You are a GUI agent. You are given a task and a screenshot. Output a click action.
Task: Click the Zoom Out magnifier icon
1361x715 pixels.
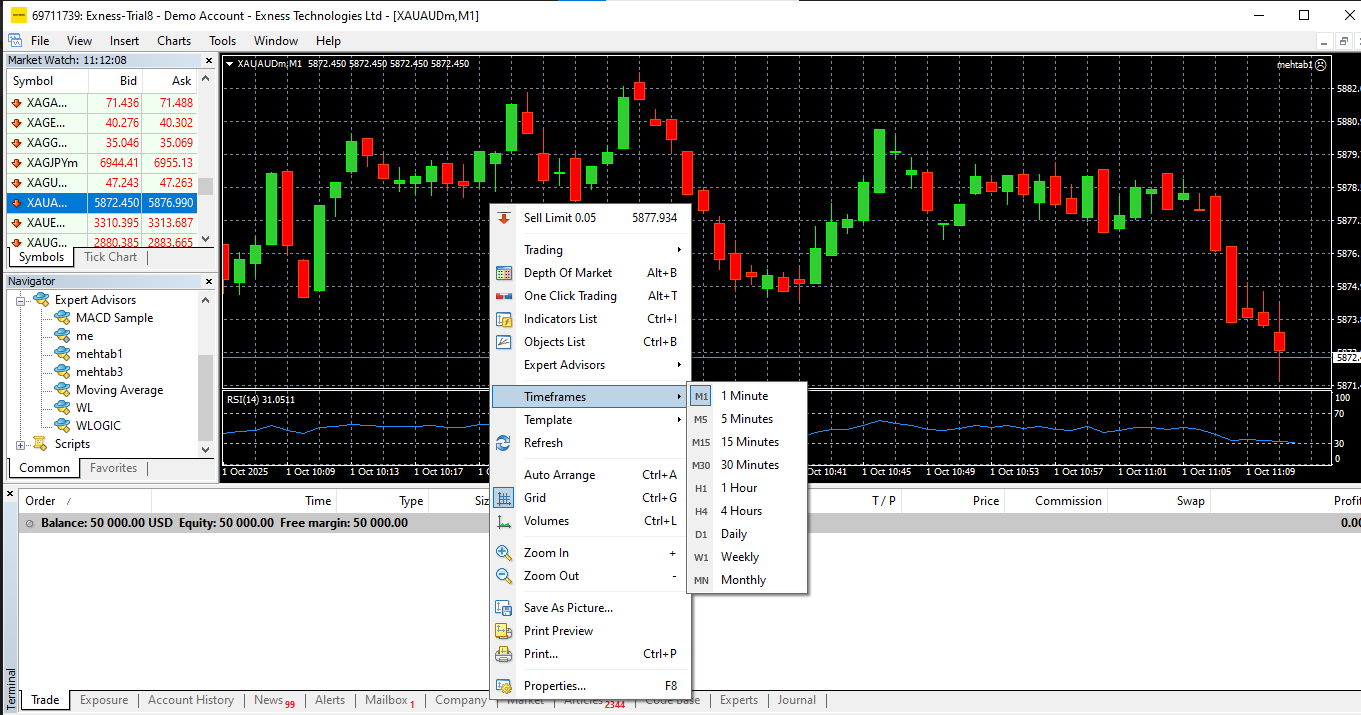click(504, 576)
